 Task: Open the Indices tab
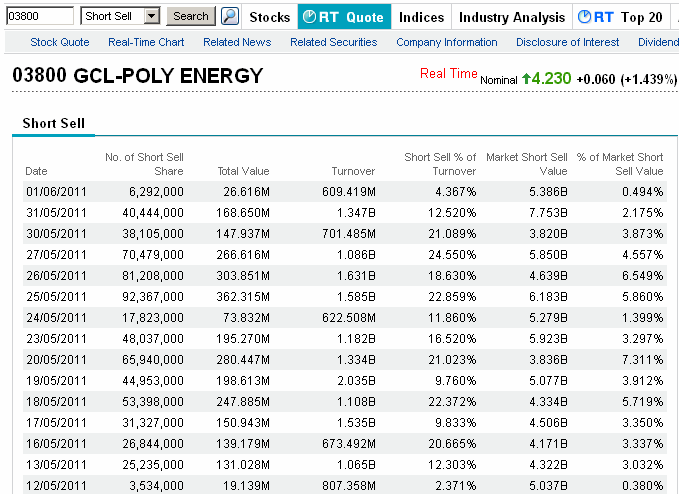tap(421, 17)
